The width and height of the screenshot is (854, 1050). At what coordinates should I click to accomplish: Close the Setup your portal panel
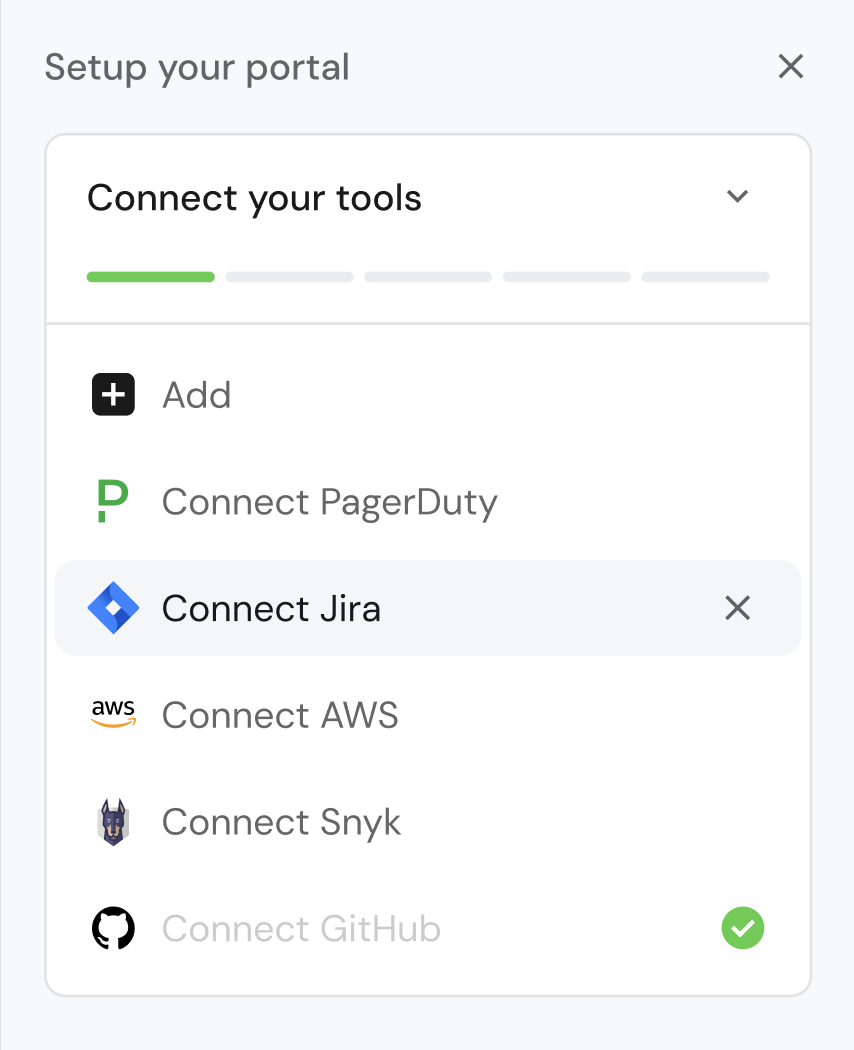790,67
